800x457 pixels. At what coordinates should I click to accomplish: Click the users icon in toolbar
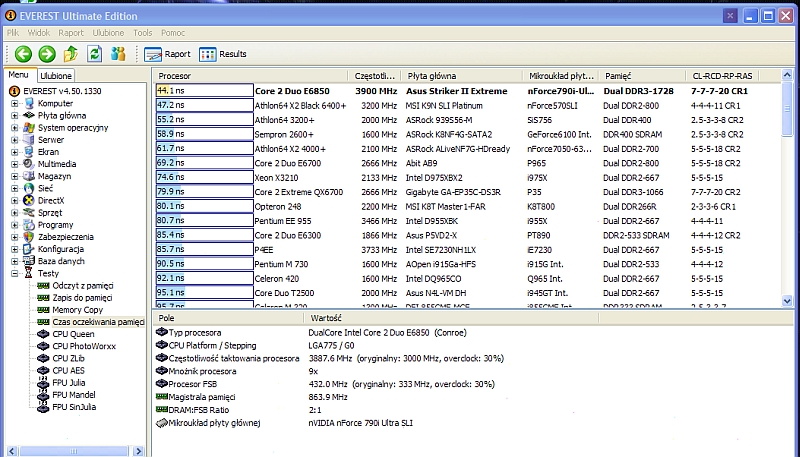(x=119, y=54)
